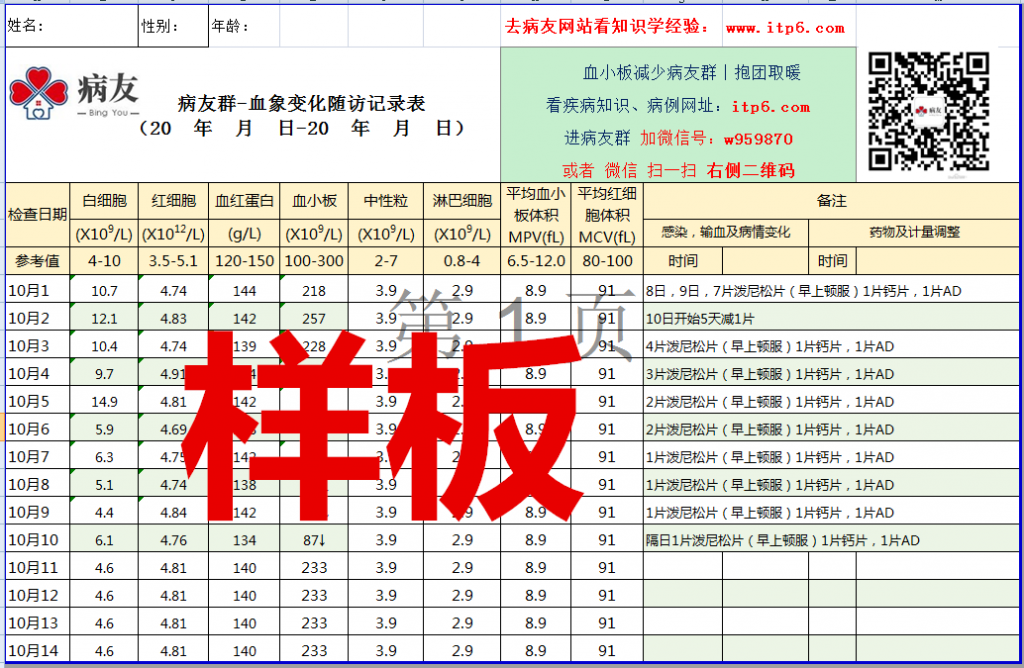Click the 白细胞 column header
Screen dimensions: 1024x668
point(104,201)
